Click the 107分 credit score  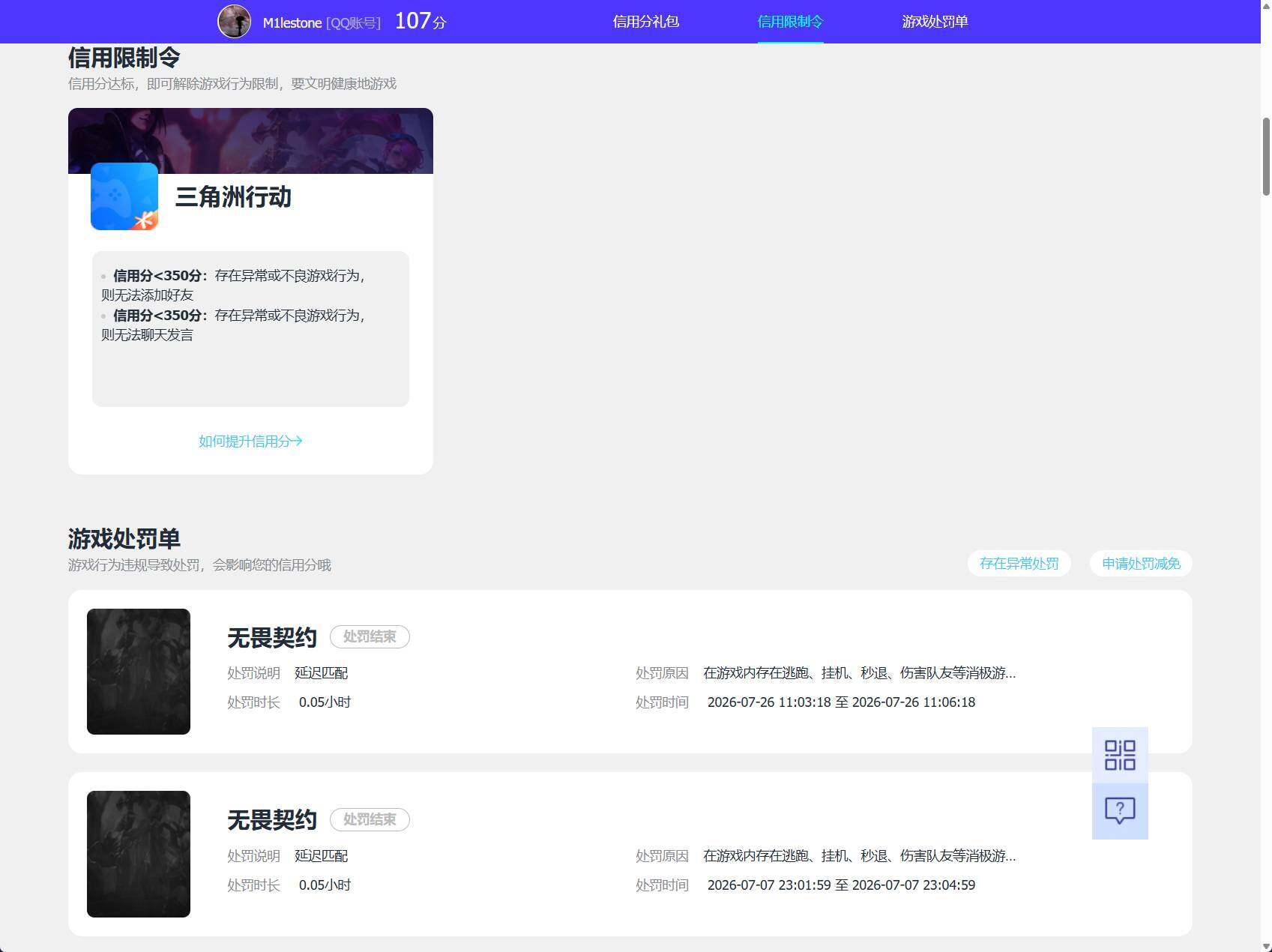(421, 21)
